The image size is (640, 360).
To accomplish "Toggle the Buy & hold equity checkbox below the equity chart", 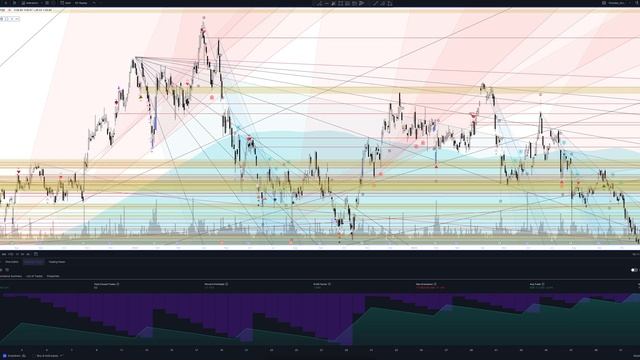I will 35,356.
